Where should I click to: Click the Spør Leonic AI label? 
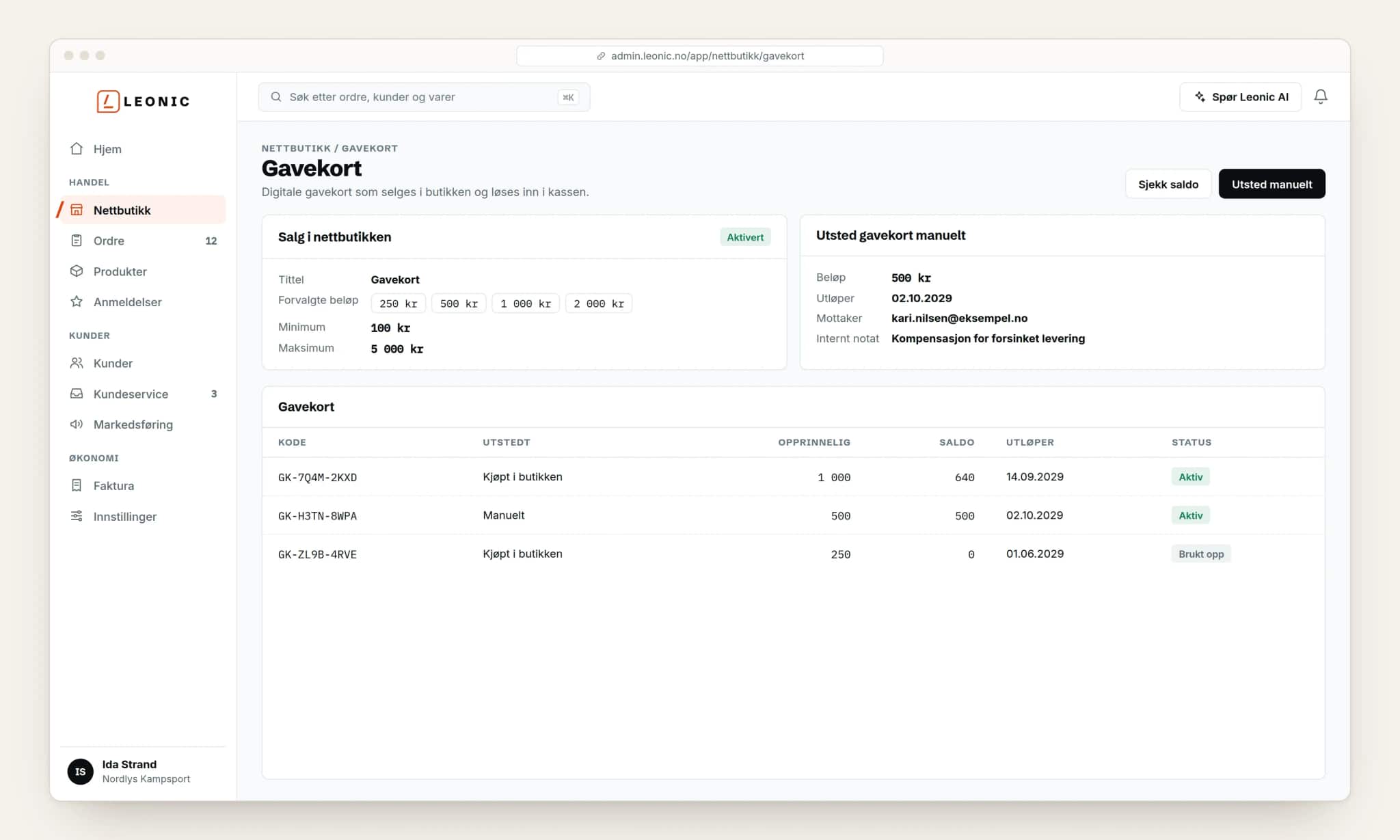click(1250, 97)
